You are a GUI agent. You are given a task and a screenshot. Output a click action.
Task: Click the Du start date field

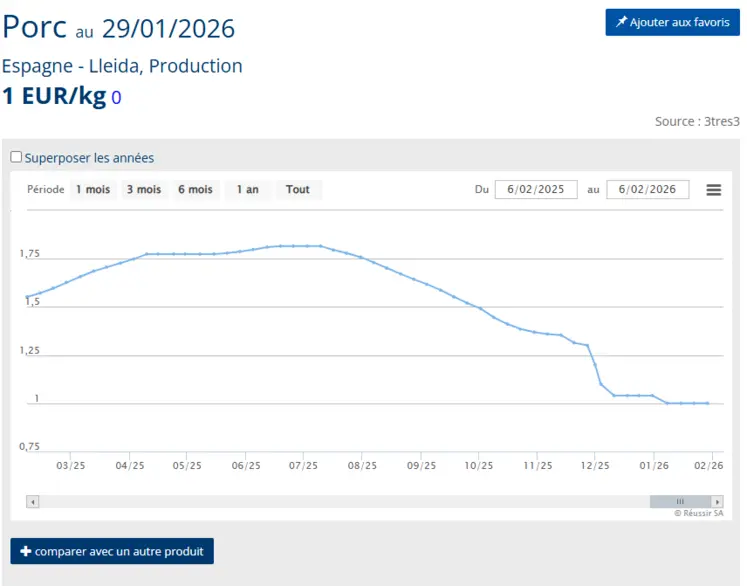[535, 190]
